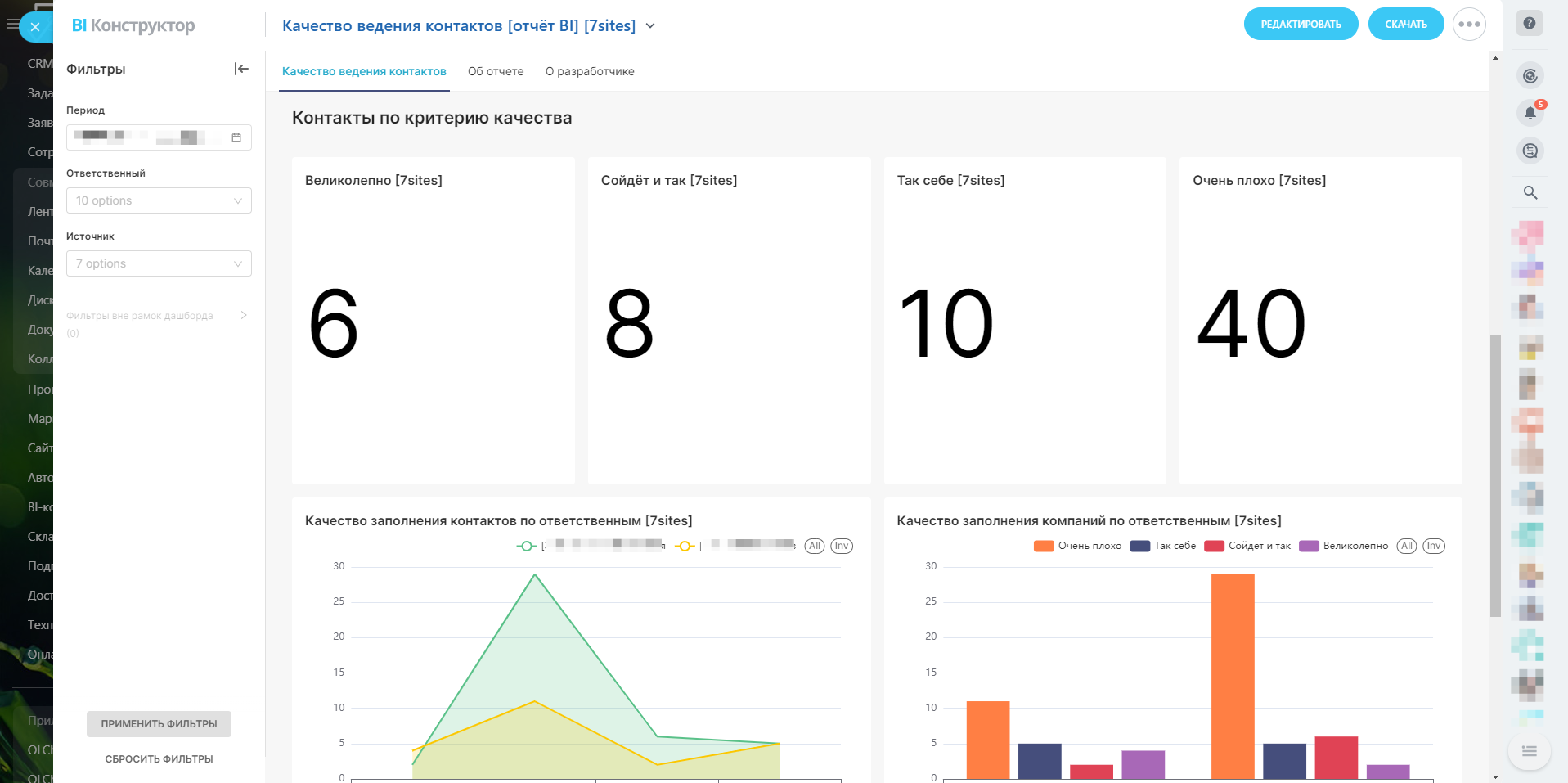Image resolution: width=1568 pixels, height=783 pixels.
Task: Open the three-dots more options menu
Action: [1469, 25]
